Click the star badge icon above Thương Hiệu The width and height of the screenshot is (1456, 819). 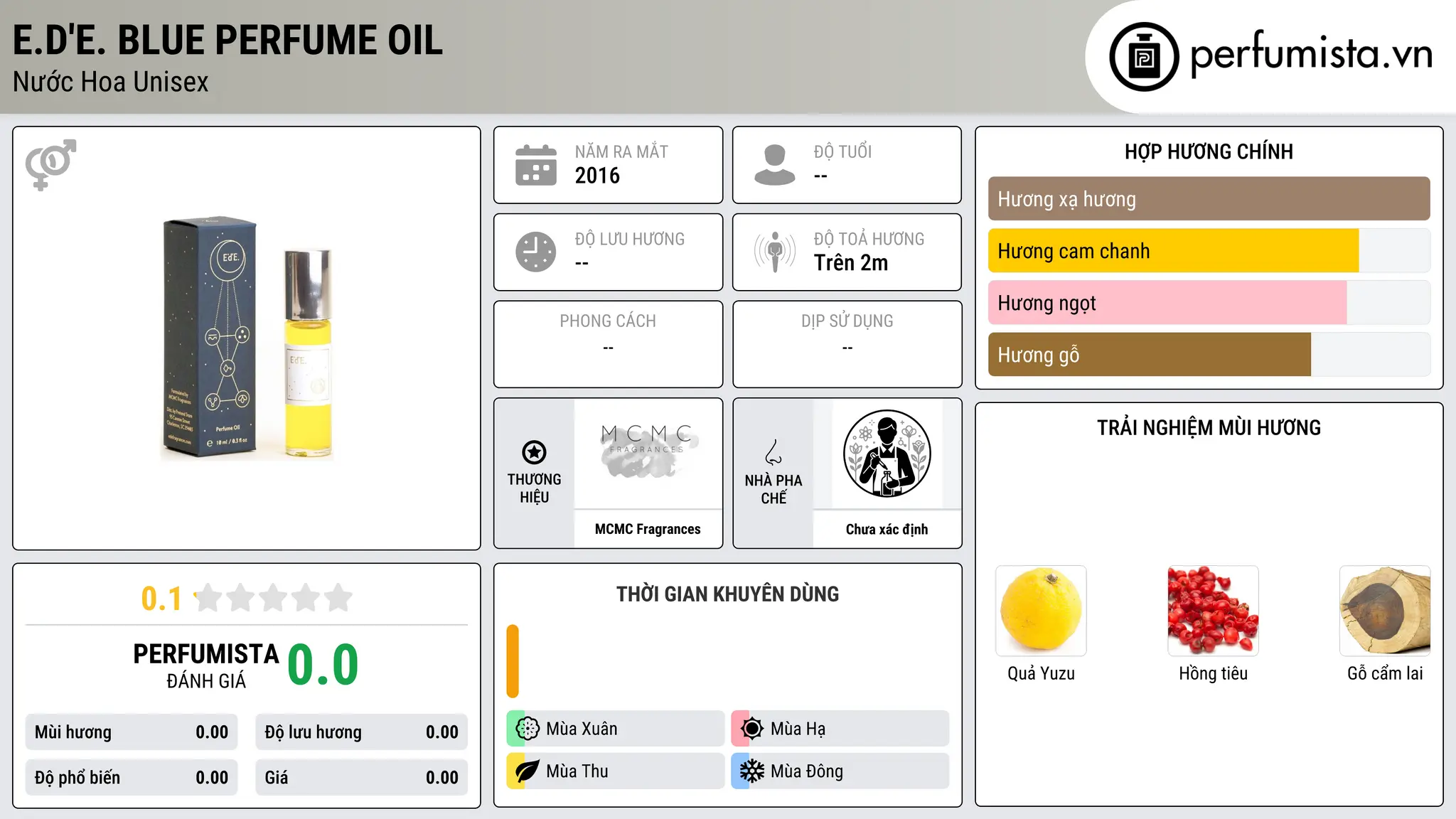[x=534, y=451]
